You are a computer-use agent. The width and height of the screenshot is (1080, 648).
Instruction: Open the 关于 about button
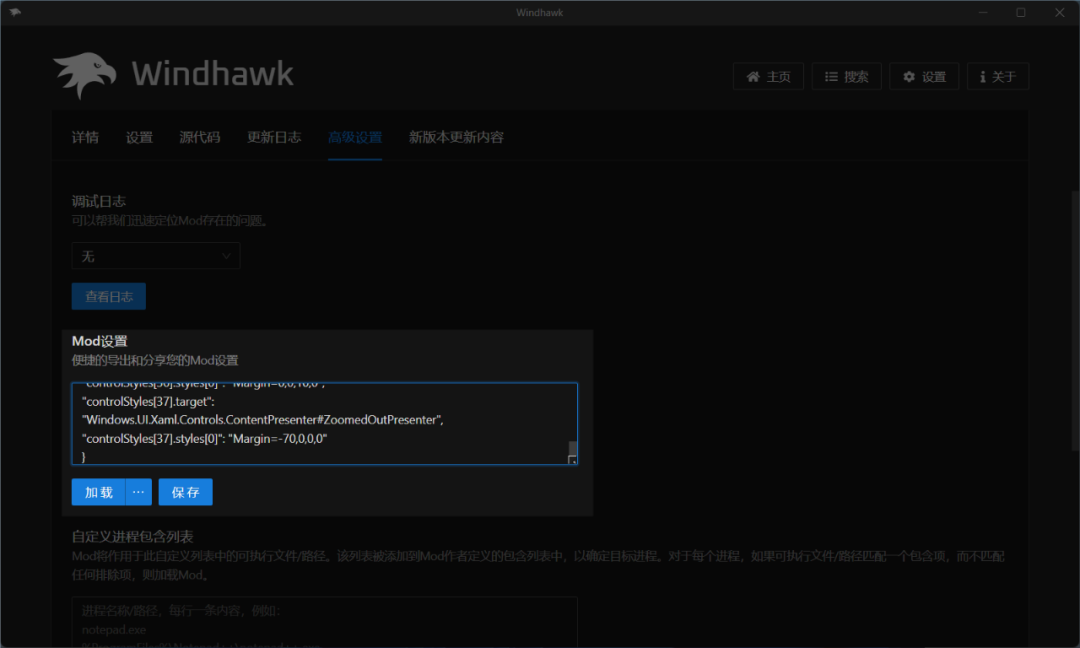[998, 76]
